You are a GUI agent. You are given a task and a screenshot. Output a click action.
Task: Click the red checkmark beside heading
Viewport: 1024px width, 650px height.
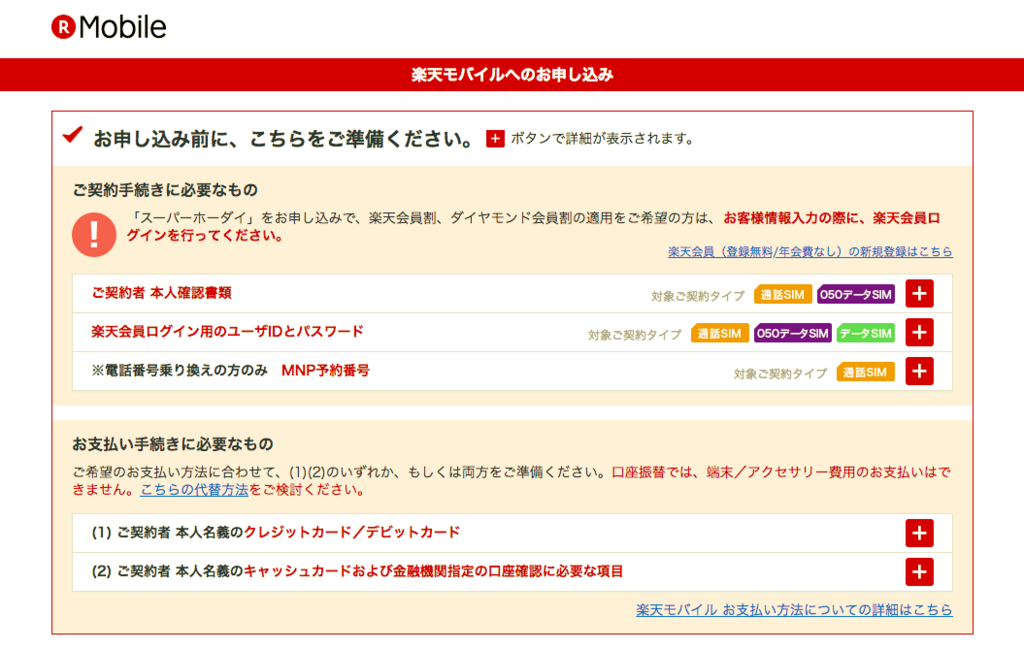click(72, 134)
